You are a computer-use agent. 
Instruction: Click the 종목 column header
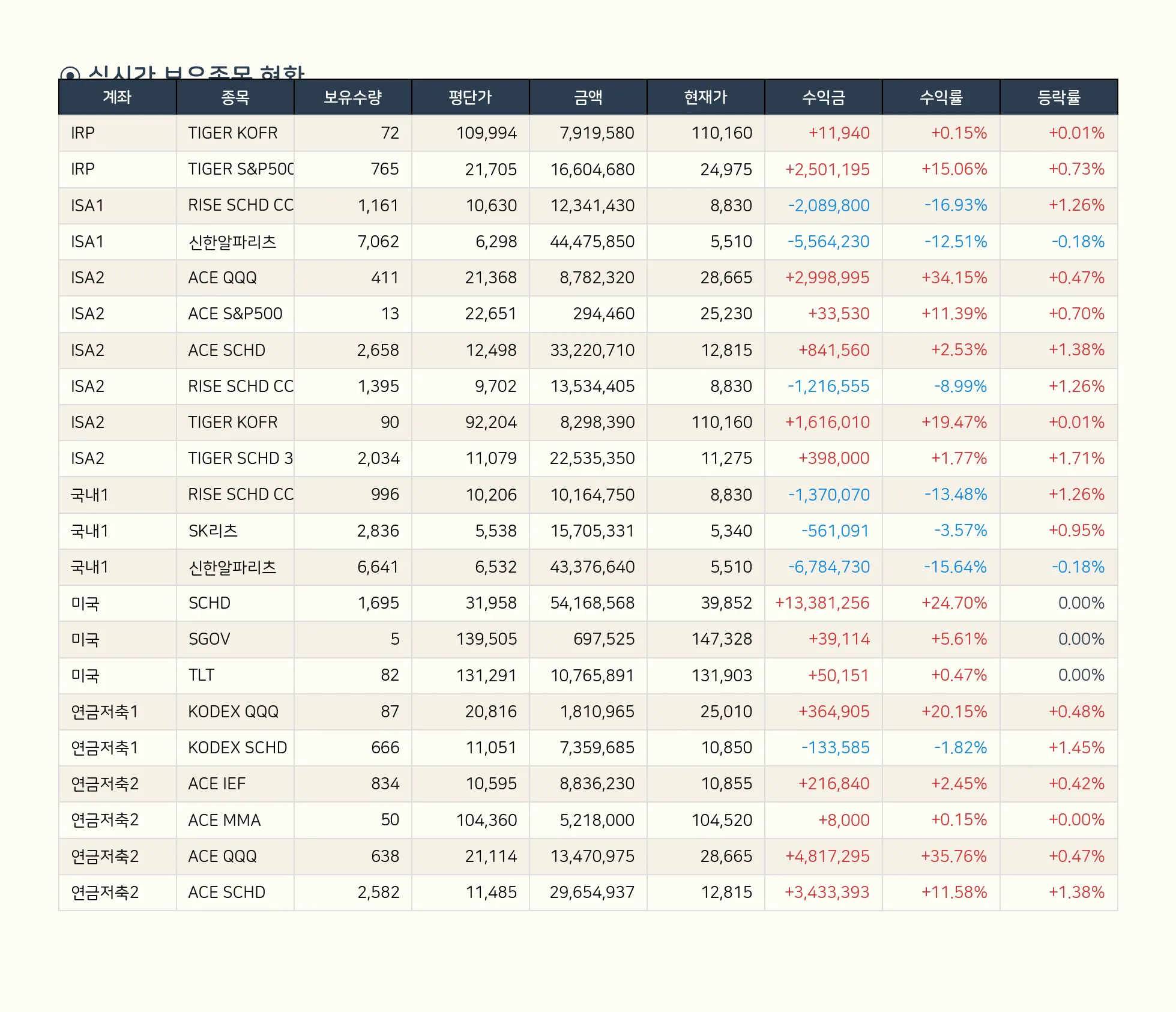[235, 97]
